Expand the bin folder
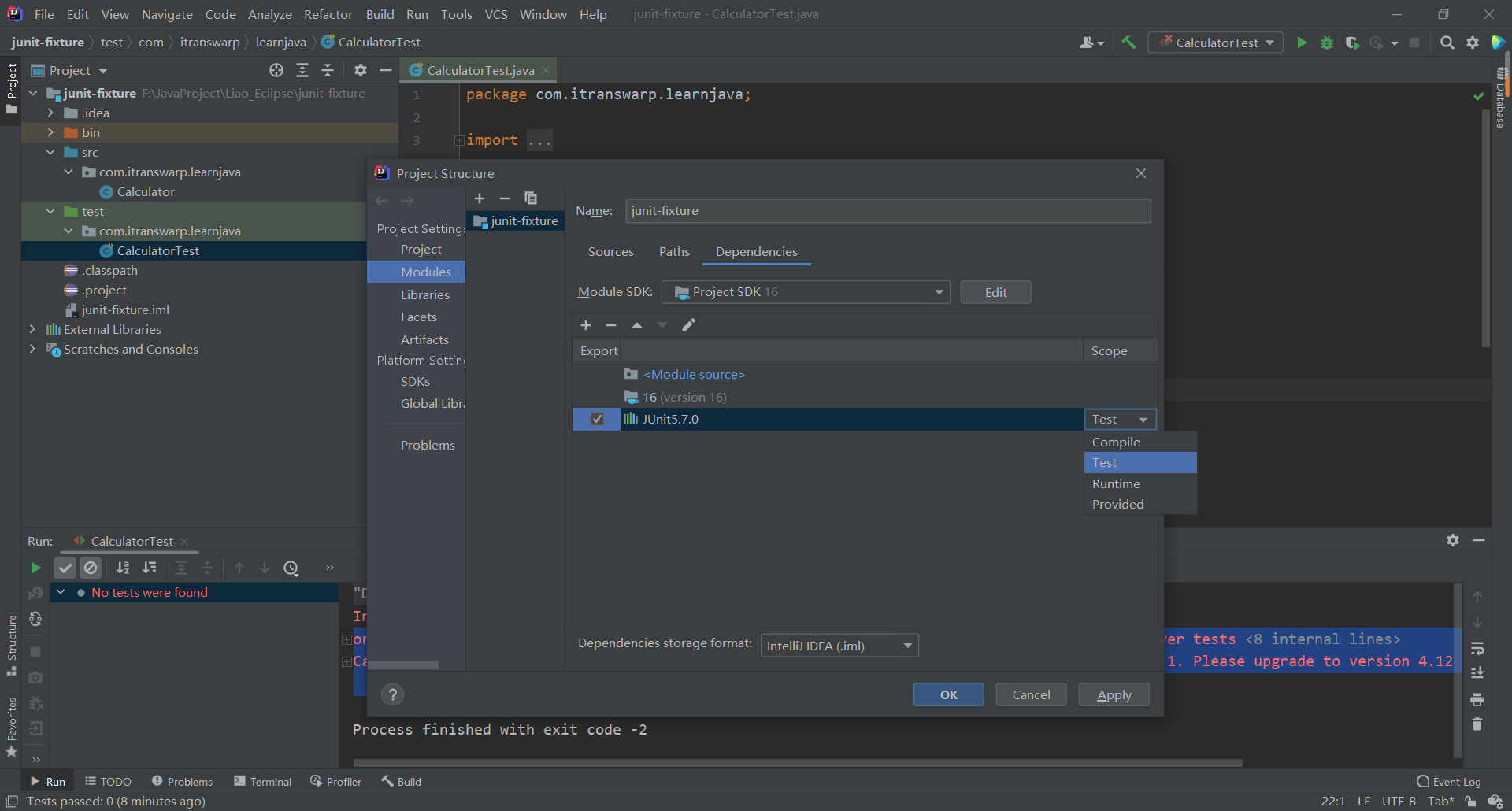 point(50,132)
